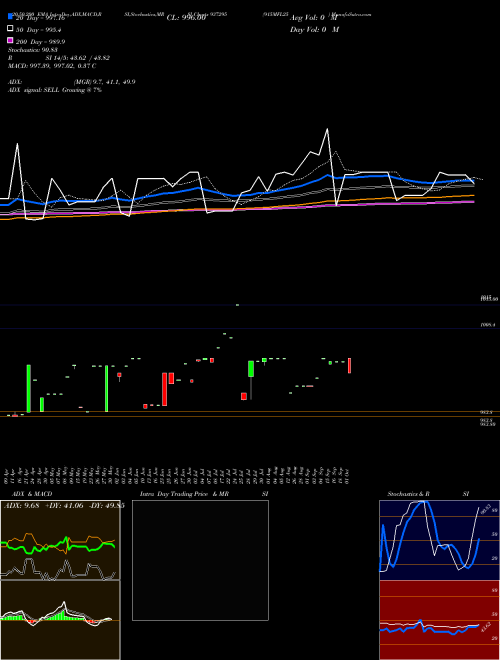Click the 'ADX & MACD' panel title
500x660 pixels.
click(x=32, y=494)
